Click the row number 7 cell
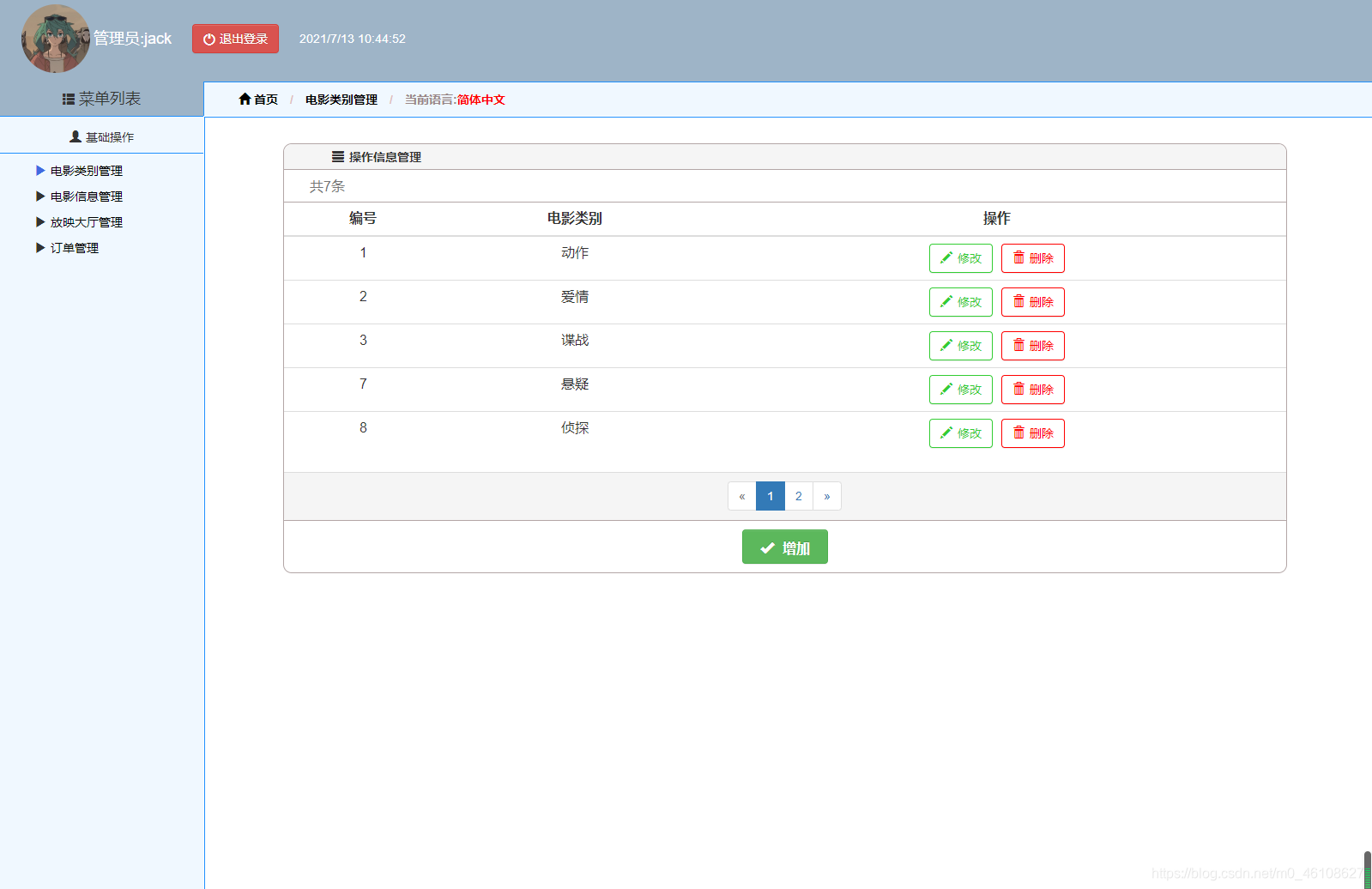1372x889 pixels. [363, 384]
